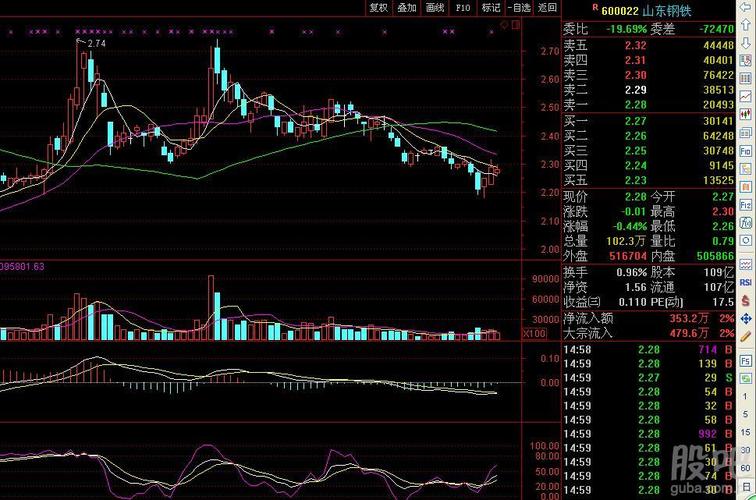The width and height of the screenshot is (756, 500).
Task: Click the circle icon in right toolbar
Action: pos(745,240)
